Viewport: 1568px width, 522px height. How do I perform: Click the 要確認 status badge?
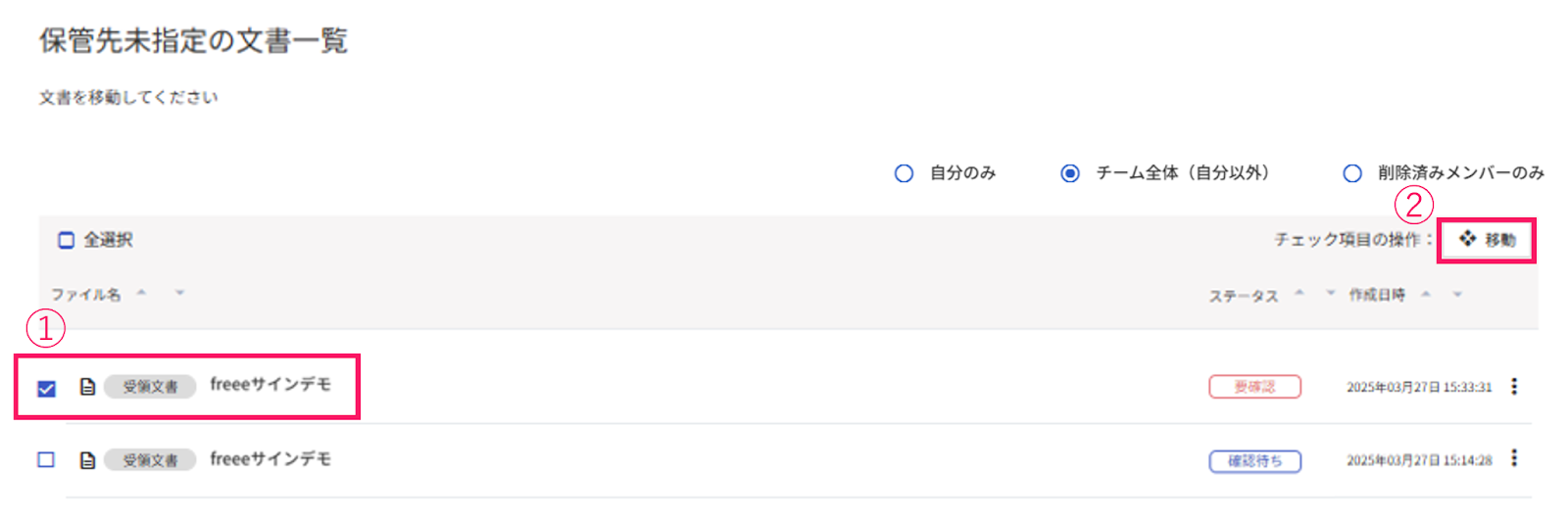pyautogui.click(x=1254, y=387)
